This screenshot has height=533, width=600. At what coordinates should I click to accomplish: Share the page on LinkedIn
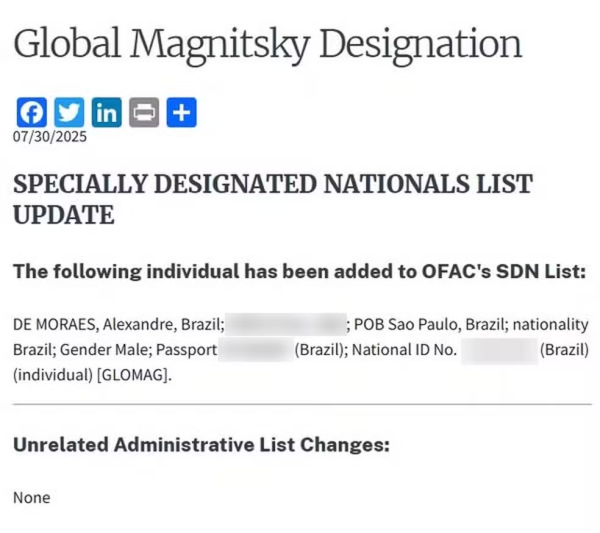[x=106, y=113]
